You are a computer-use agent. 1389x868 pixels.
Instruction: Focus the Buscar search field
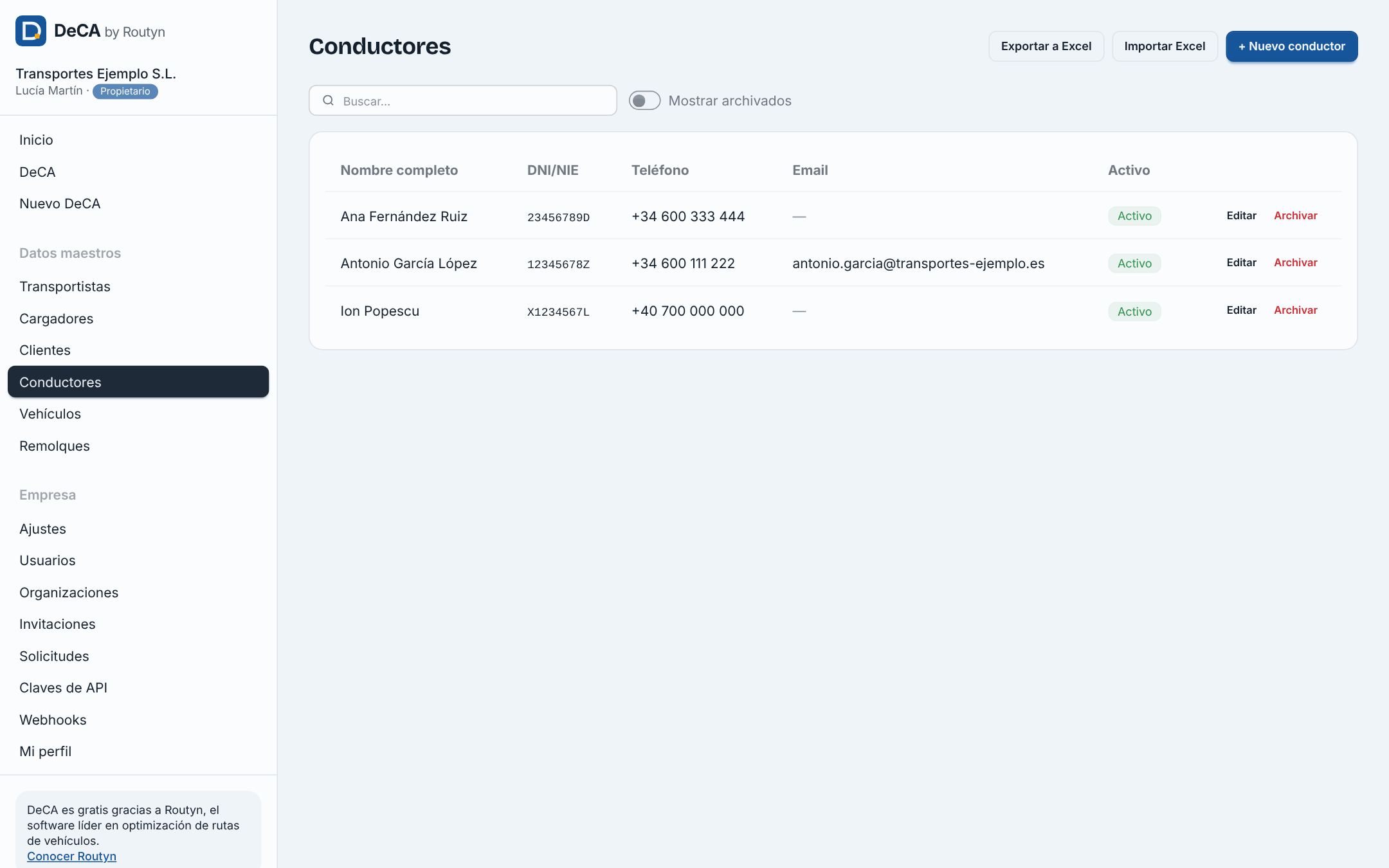click(x=462, y=100)
